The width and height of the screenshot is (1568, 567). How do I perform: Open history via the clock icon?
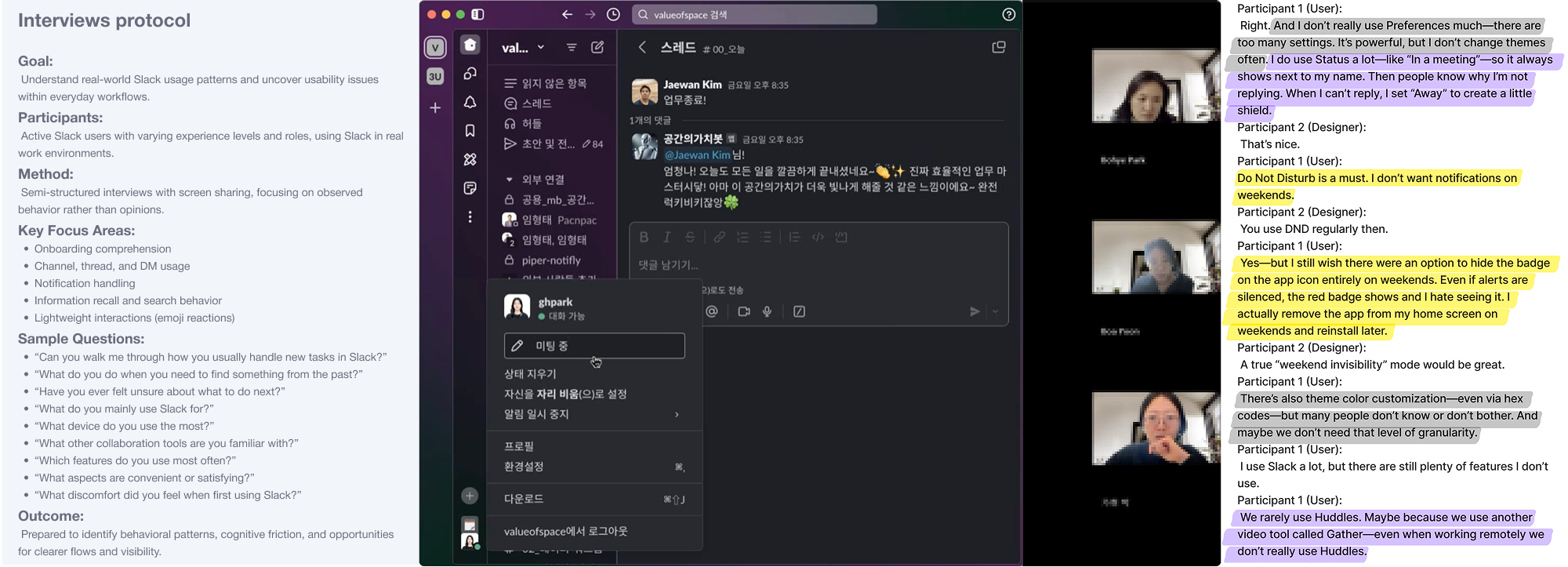point(613,14)
